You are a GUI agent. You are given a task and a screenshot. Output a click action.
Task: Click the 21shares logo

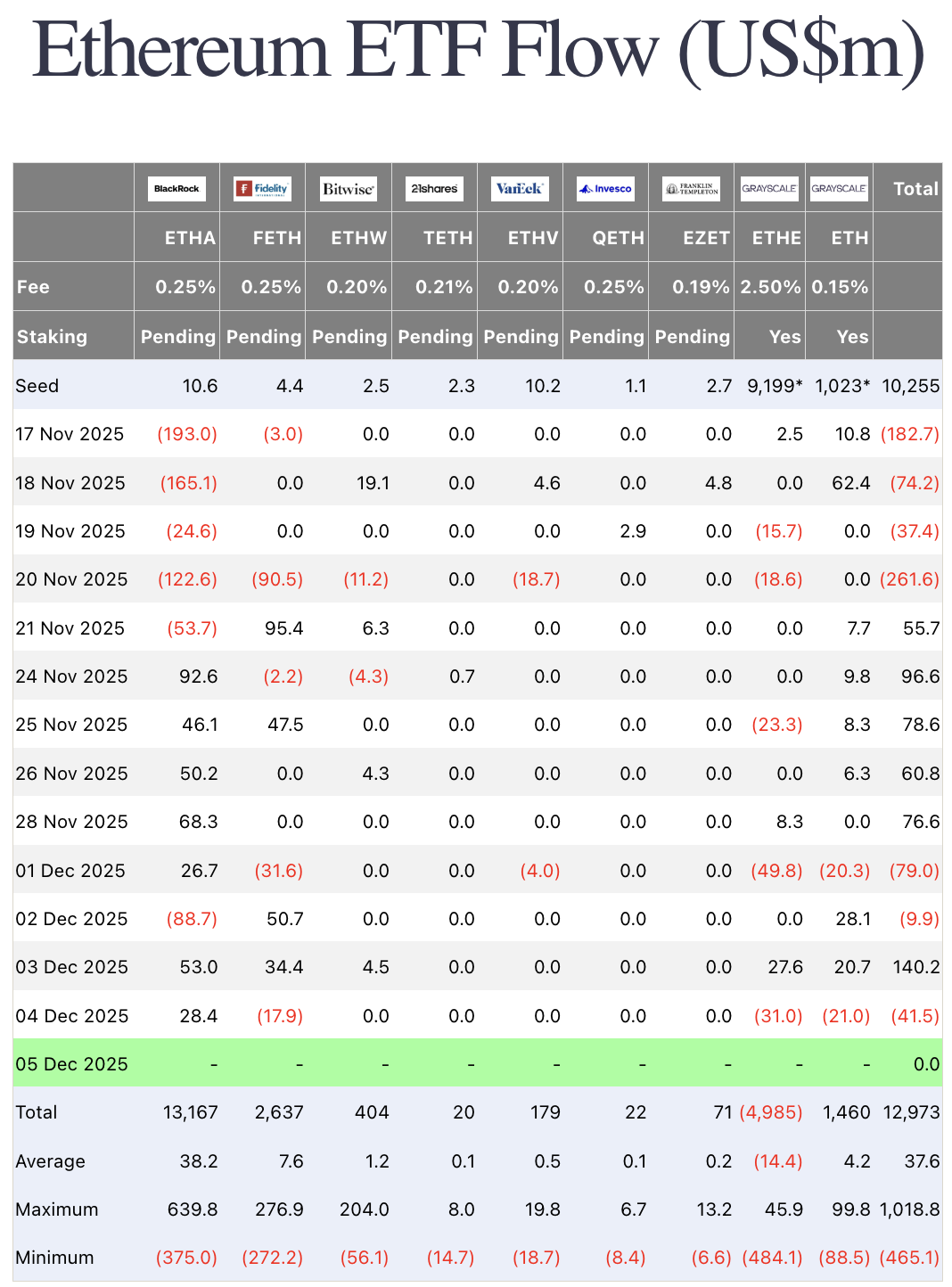coord(434,189)
